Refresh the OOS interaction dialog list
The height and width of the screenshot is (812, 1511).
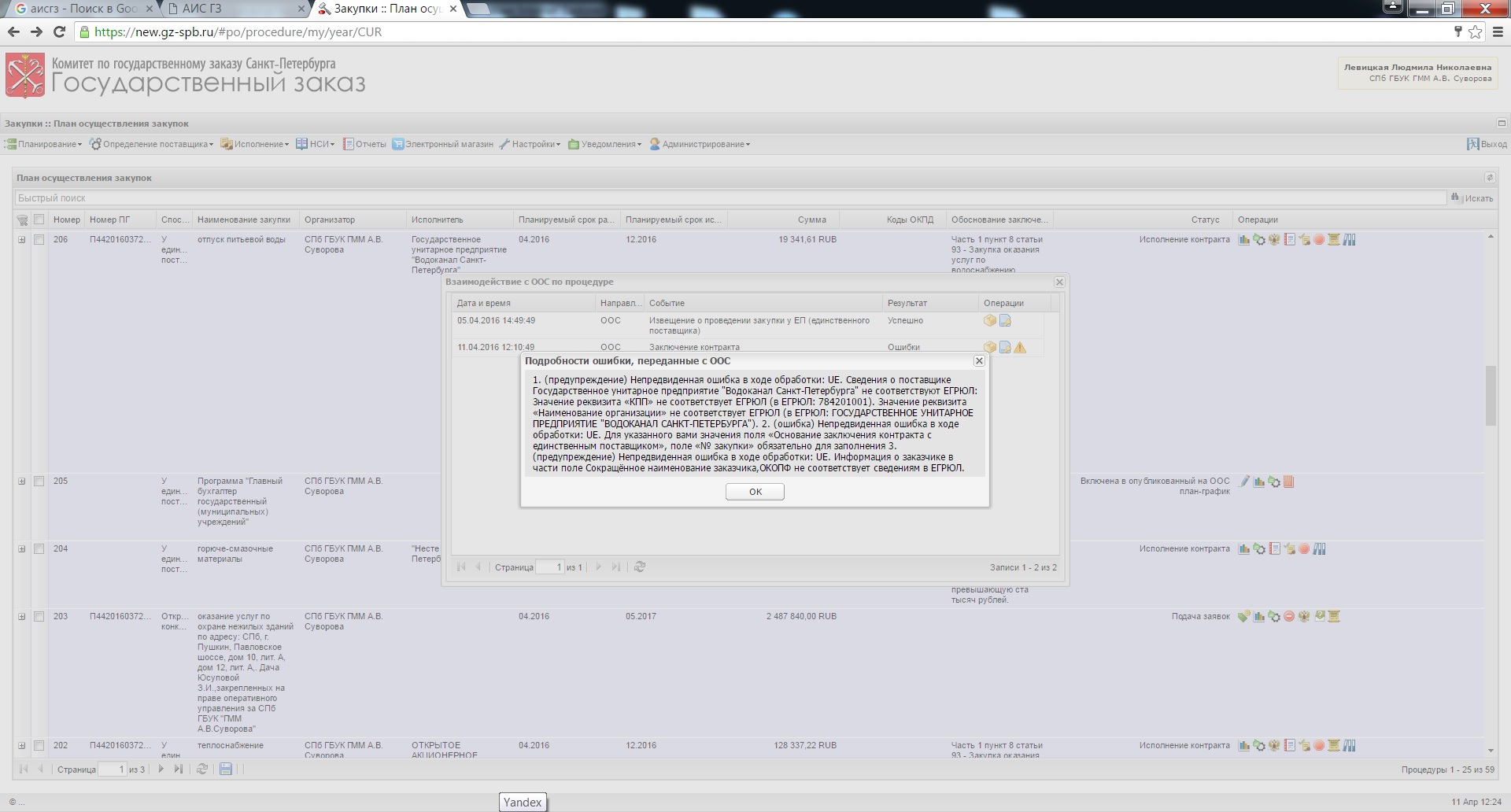[x=640, y=567]
